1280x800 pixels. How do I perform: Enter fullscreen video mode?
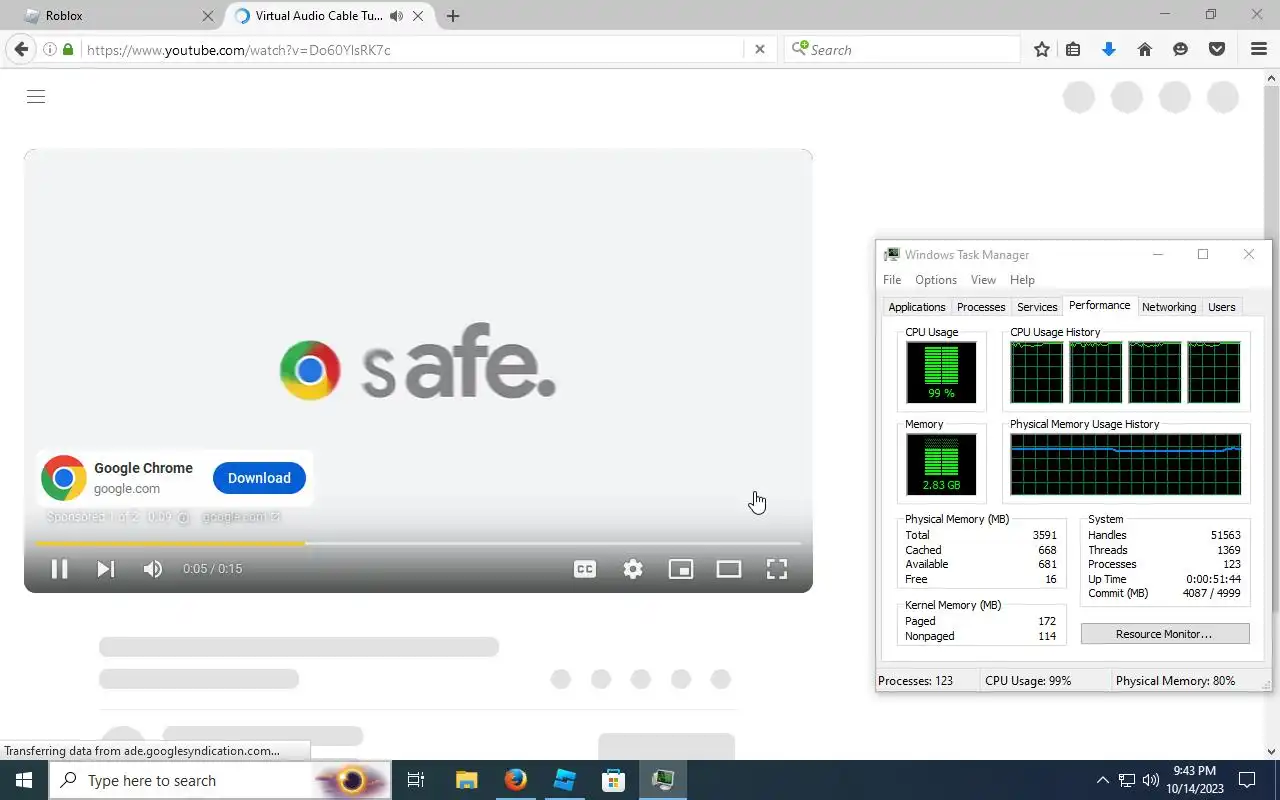[x=777, y=569]
